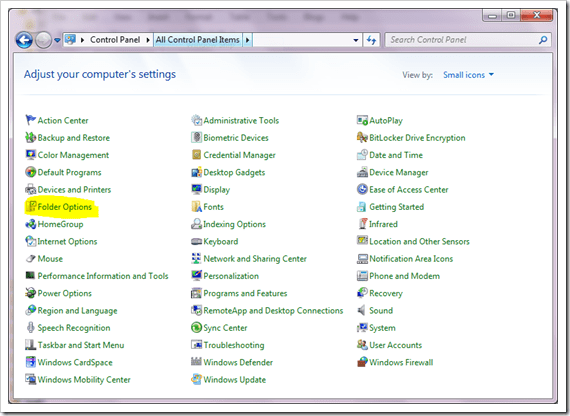Click the Backup and Restore icon
570x416 pixels.
[31, 137]
